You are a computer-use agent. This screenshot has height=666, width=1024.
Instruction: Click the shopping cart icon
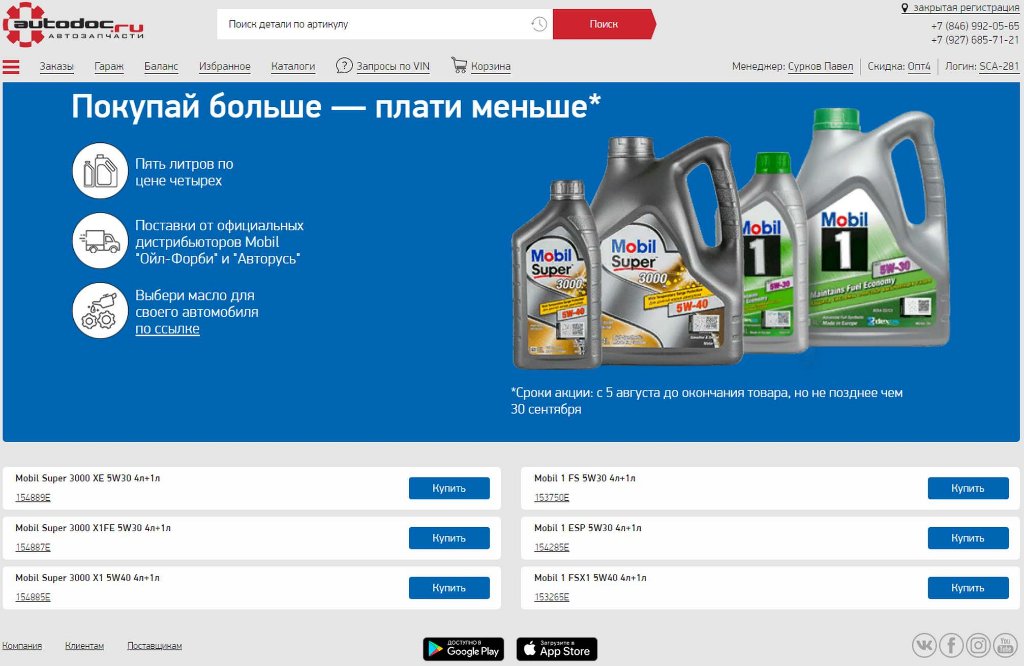click(x=459, y=65)
